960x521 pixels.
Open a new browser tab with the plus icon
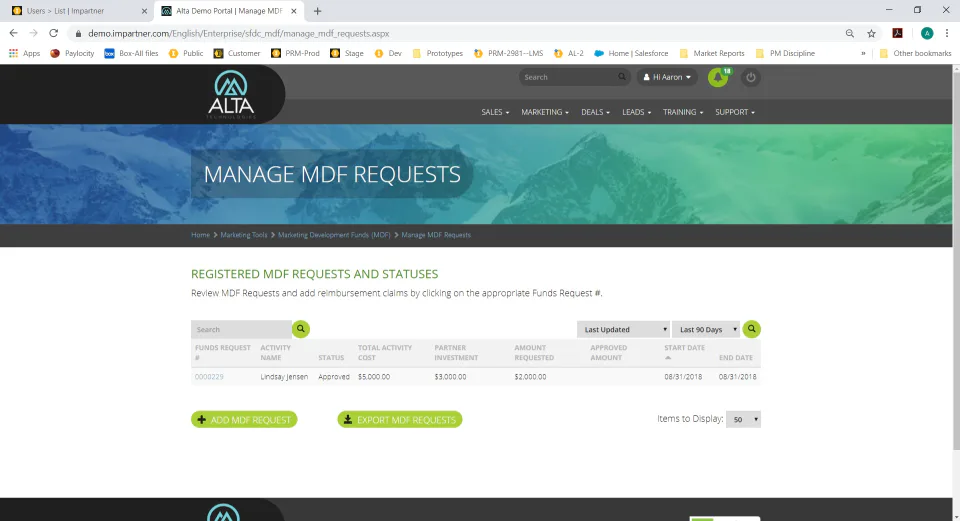coord(317,11)
